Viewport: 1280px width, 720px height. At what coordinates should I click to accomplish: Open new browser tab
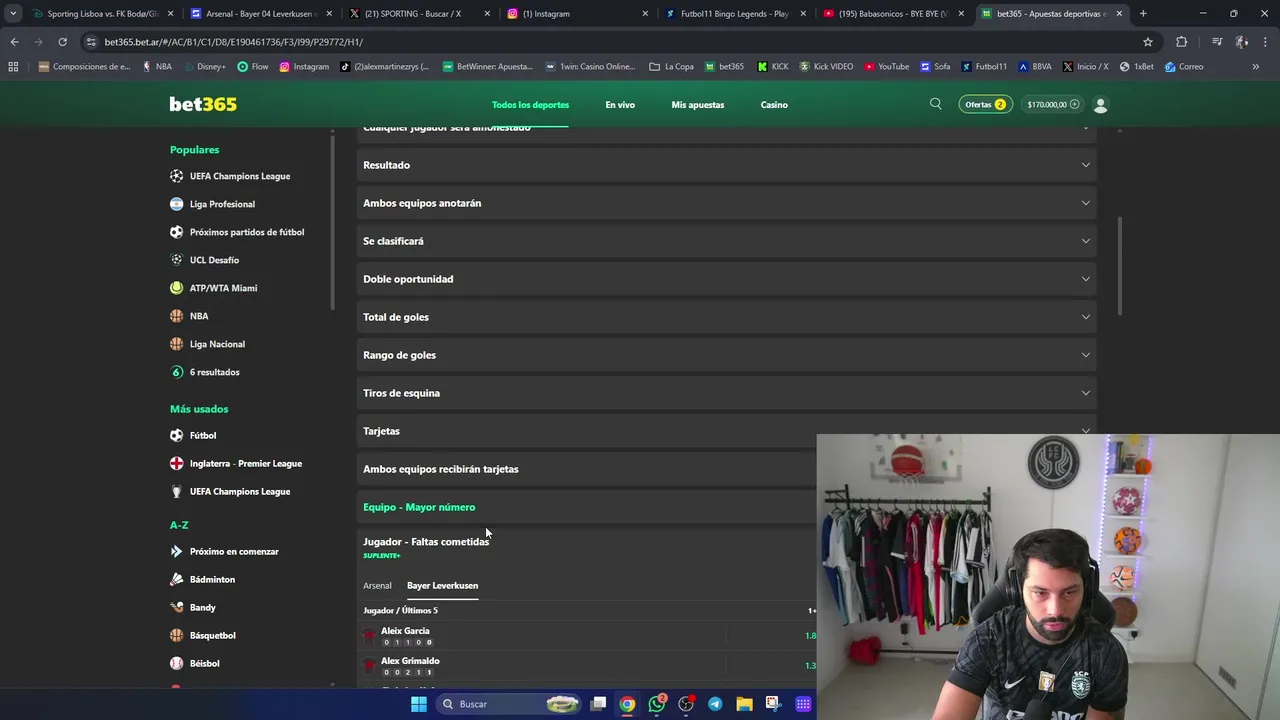point(1143,14)
